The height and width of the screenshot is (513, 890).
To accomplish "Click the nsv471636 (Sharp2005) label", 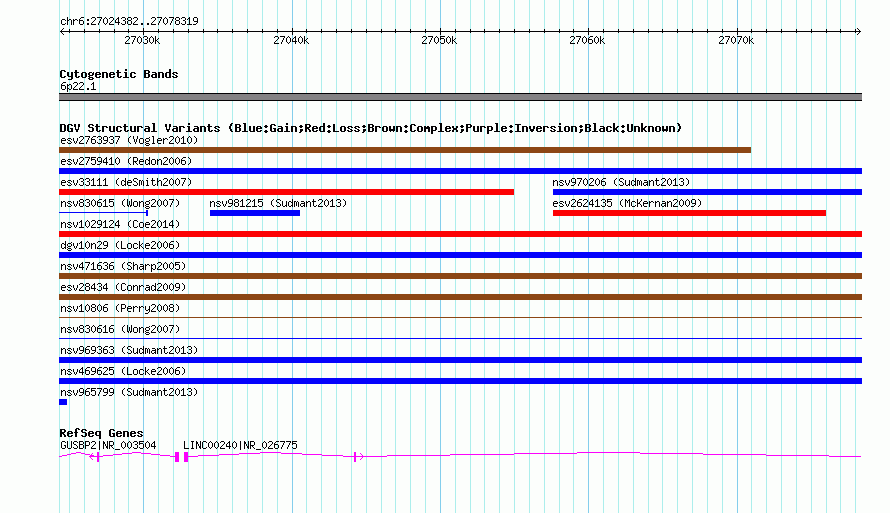I will [123, 266].
